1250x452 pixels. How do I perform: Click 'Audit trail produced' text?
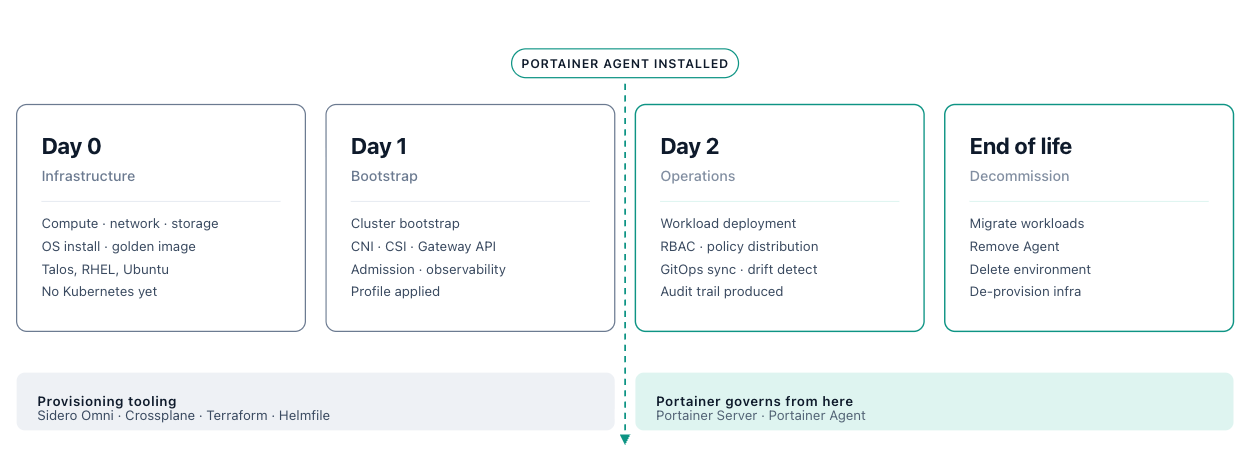pos(721,292)
